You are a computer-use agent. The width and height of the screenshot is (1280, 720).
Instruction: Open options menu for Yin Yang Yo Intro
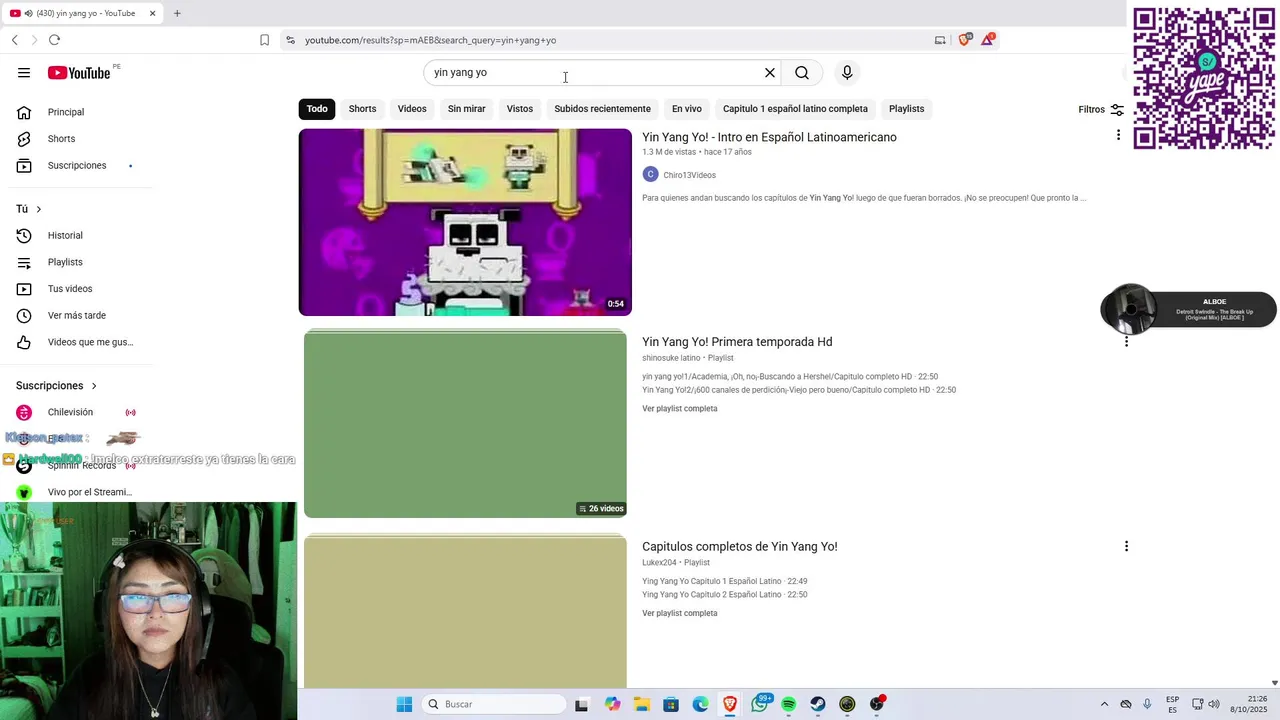point(1118,135)
